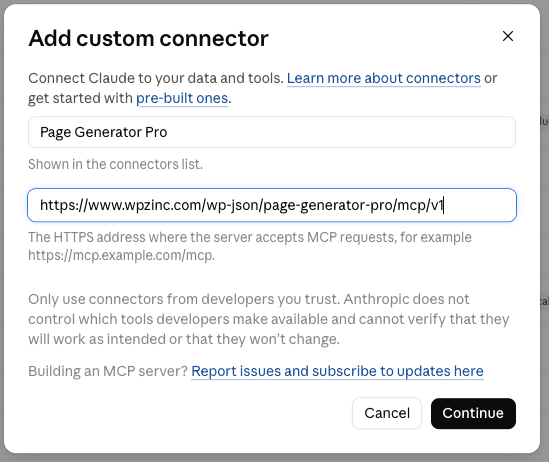The width and height of the screenshot is (549, 462).
Task: Follow the pre-built ones link
Action: click(182, 98)
